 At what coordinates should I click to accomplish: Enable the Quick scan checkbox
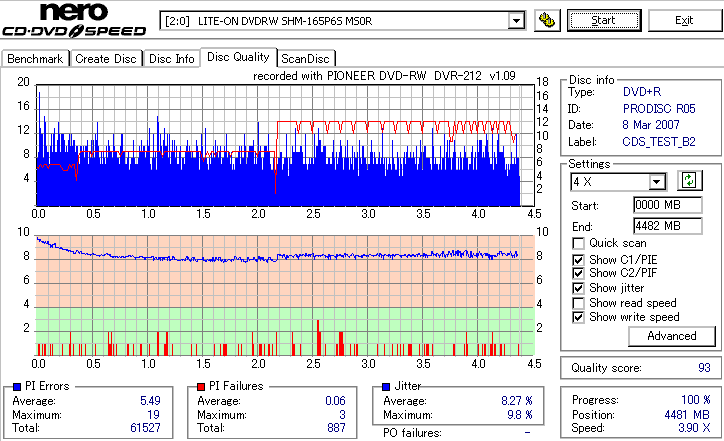[578, 243]
